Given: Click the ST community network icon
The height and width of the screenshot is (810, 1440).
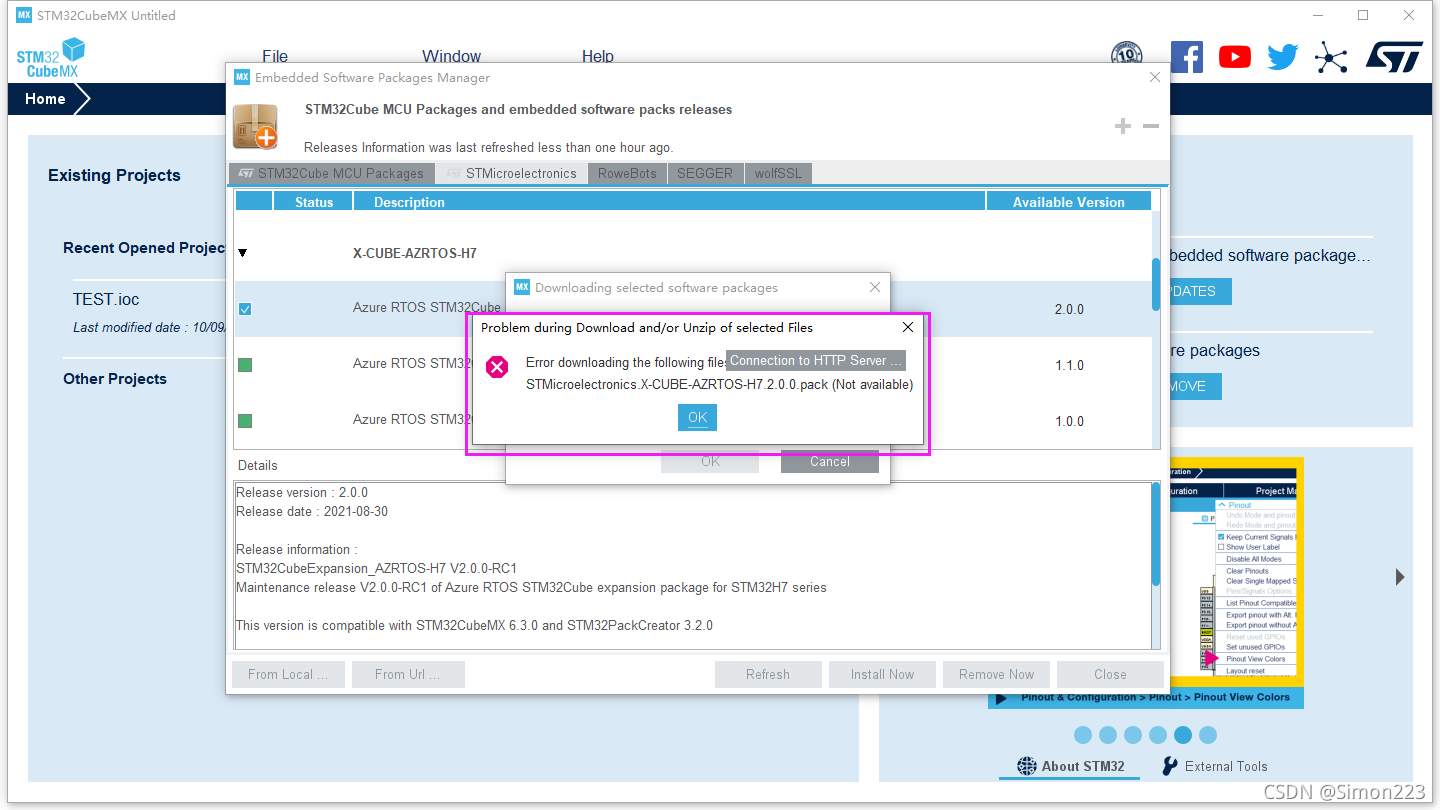Looking at the screenshot, I should click(1331, 57).
